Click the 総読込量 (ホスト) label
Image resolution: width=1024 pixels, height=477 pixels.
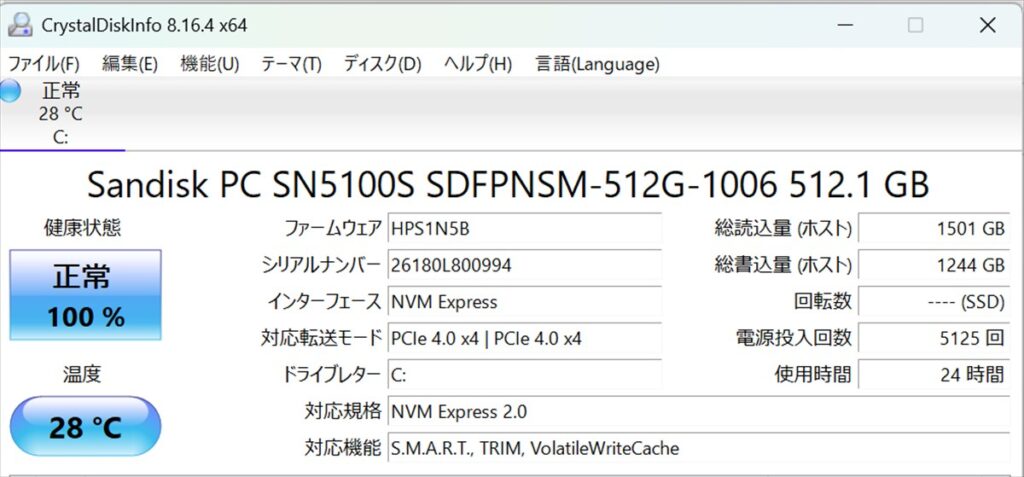tap(783, 229)
